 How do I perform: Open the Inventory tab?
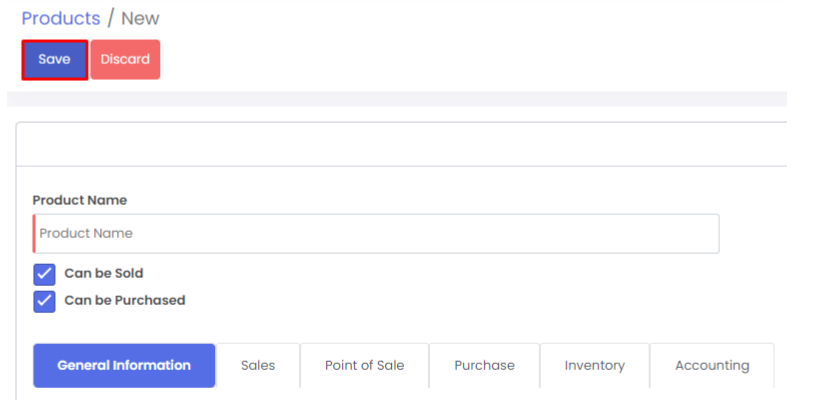click(594, 365)
